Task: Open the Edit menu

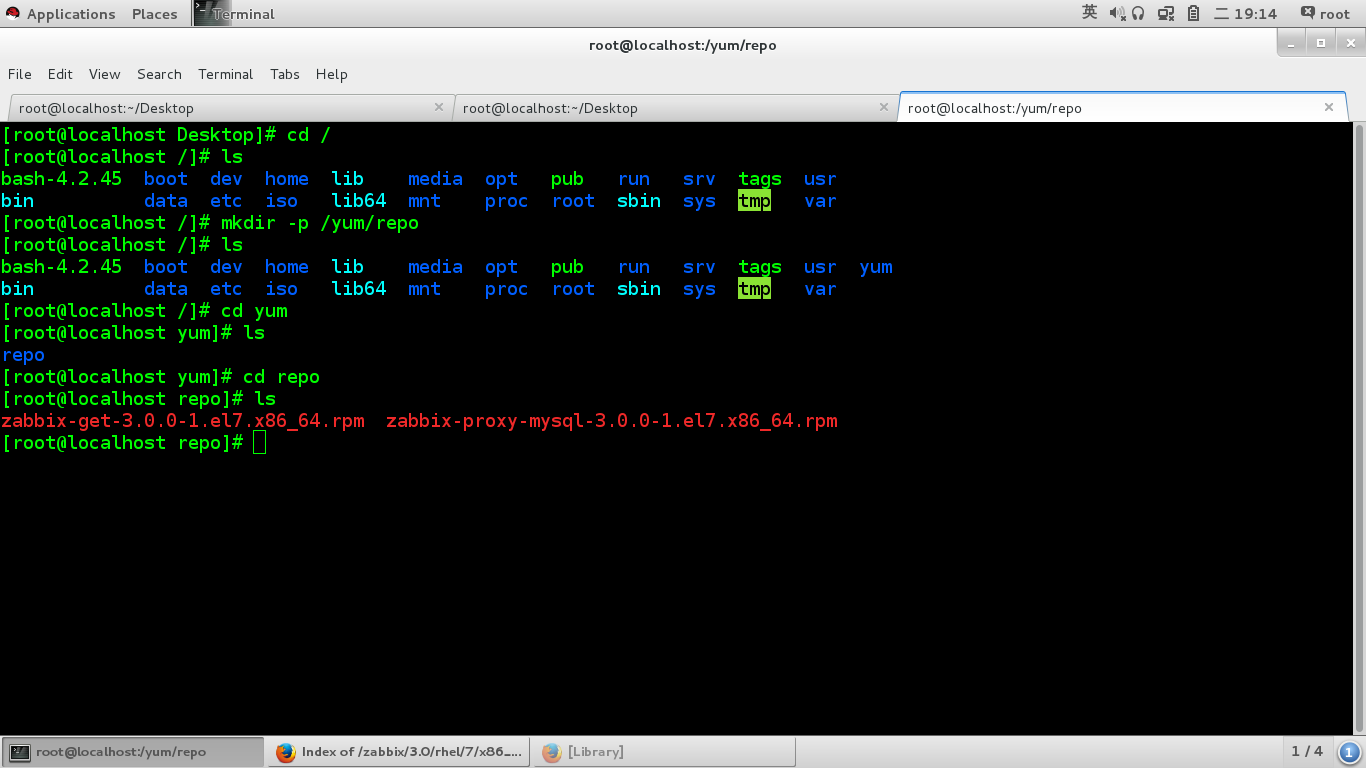Action: click(60, 74)
